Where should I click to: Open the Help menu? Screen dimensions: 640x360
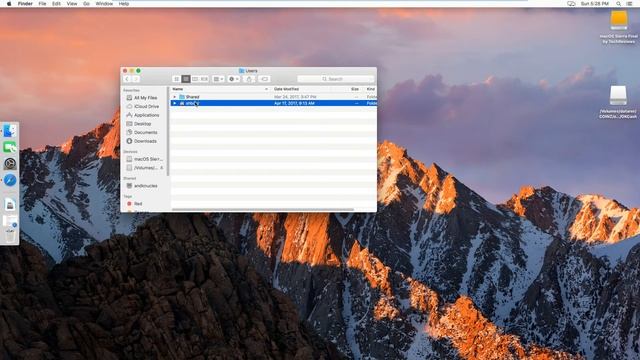124,3
